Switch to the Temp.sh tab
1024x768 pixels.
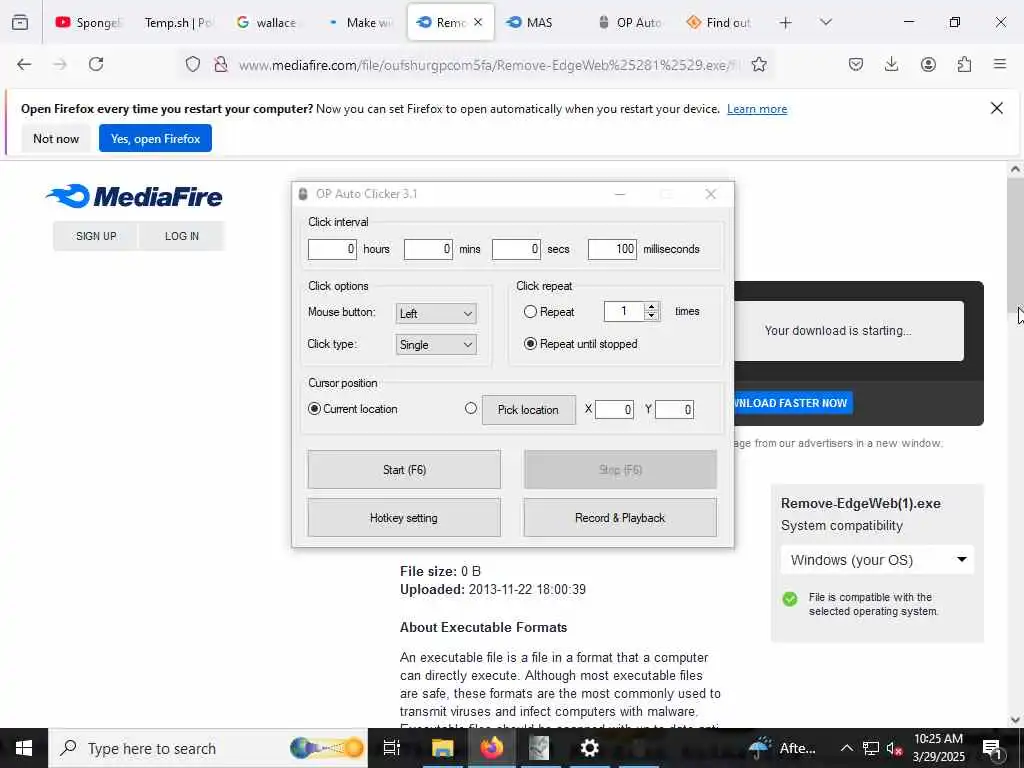[178, 23]
